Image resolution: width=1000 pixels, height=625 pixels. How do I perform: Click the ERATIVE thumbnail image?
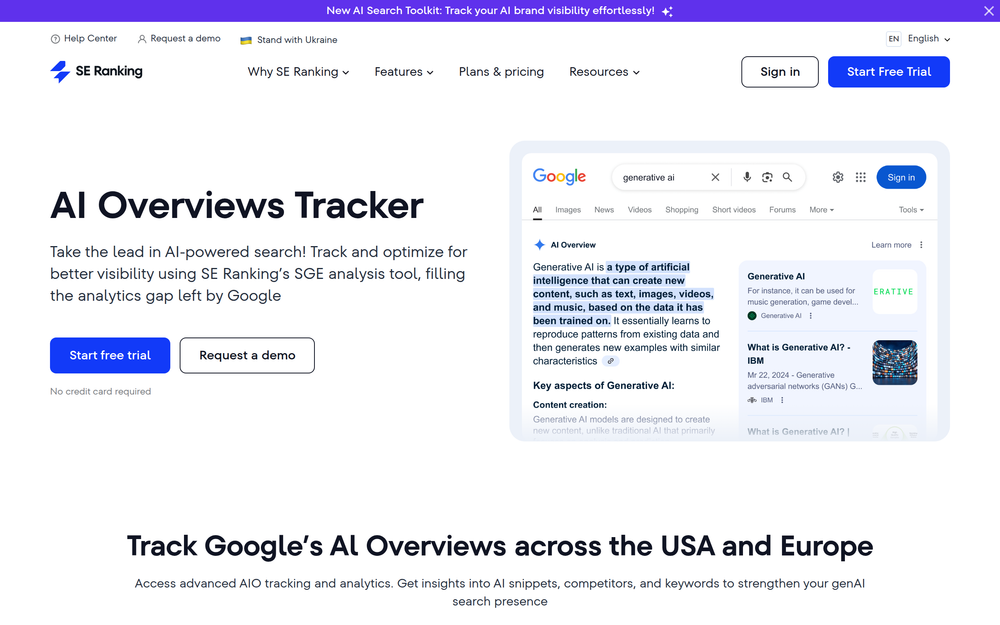point(894,291)
